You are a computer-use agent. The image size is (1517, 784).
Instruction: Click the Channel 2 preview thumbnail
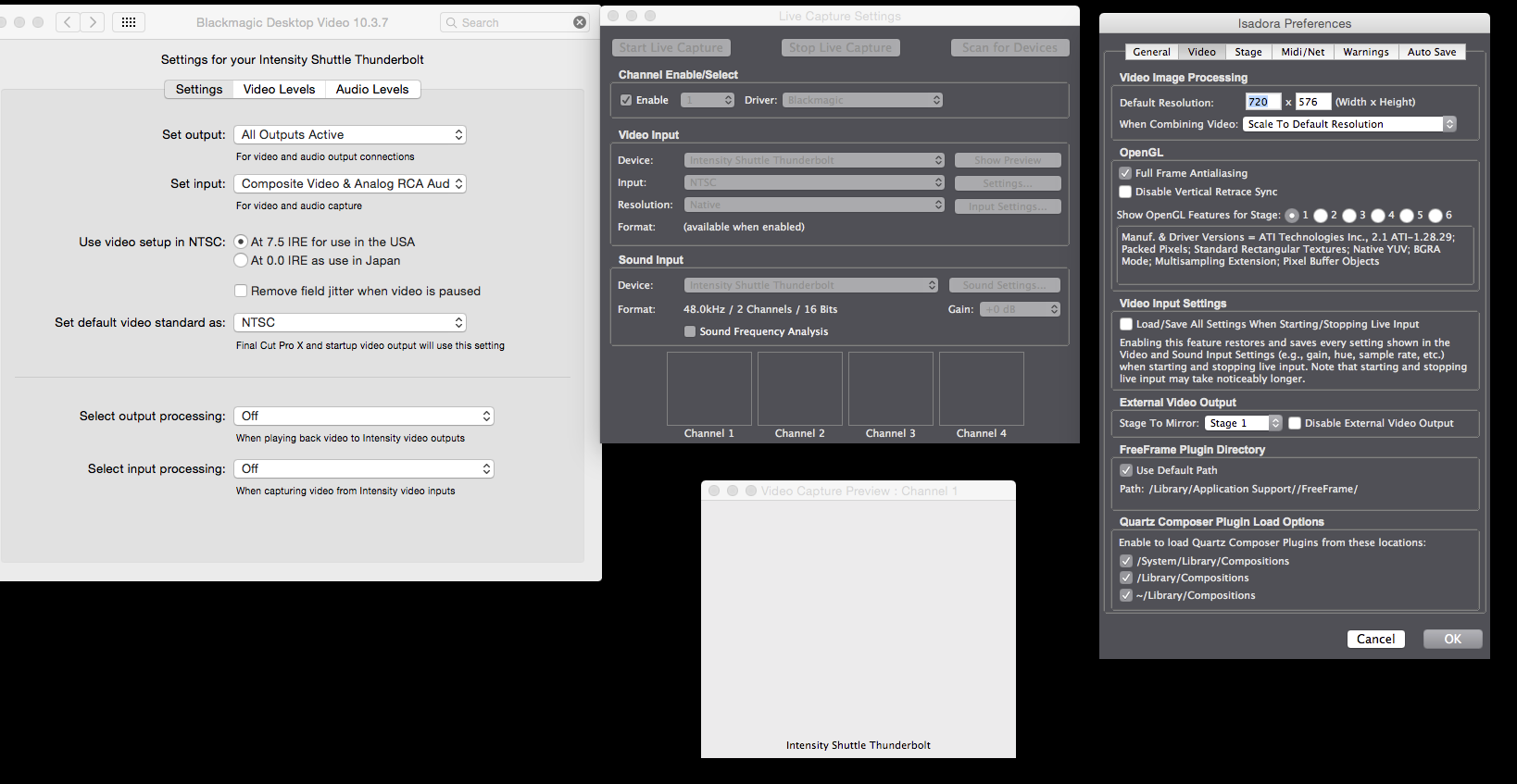coord(800,389)
